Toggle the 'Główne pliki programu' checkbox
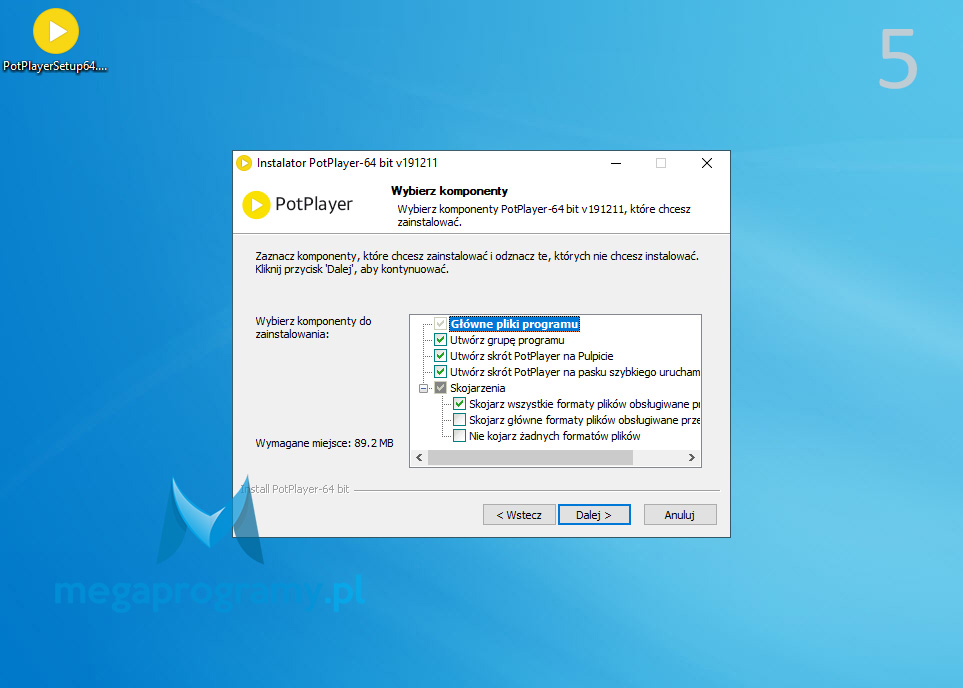 (440, 324)
